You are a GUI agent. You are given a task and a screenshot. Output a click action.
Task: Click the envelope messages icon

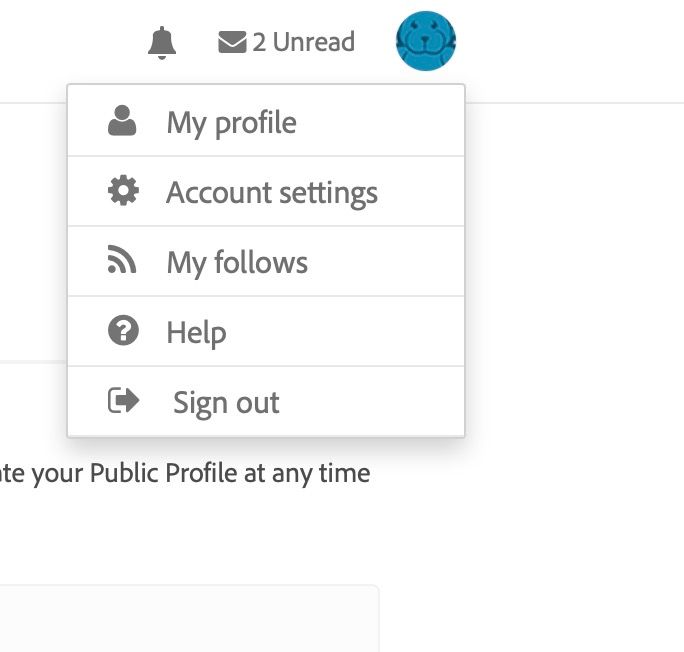pyautogui.click(x=232, y=42)
